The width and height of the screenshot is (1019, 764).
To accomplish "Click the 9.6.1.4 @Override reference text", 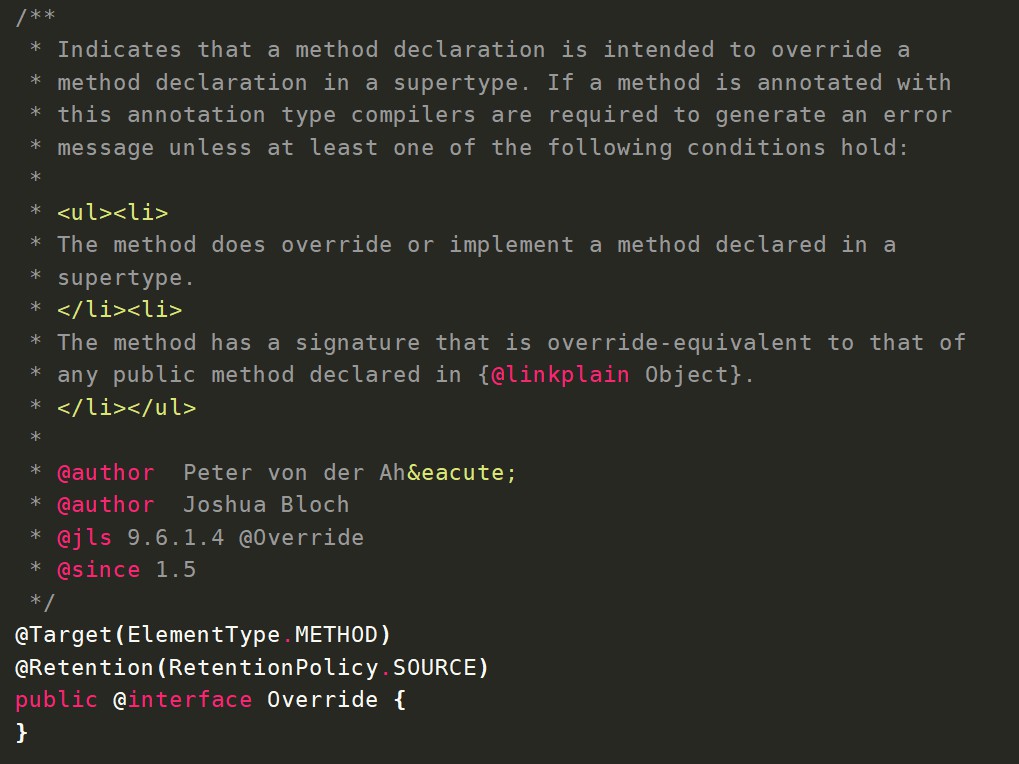I will coord(246,537).
